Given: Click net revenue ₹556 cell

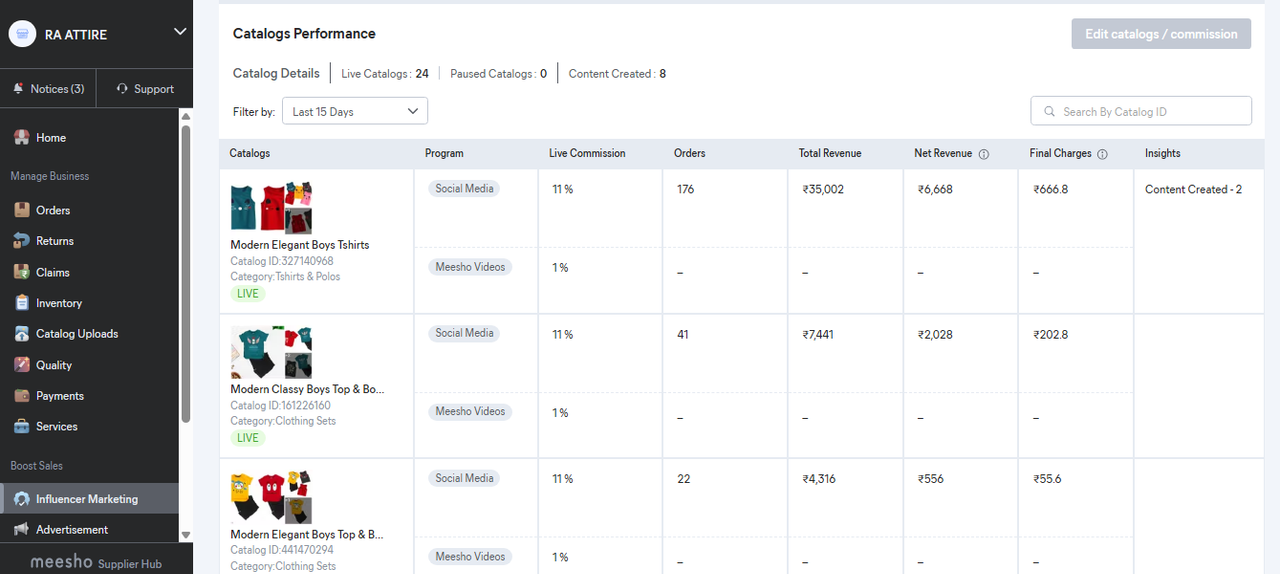Looking at the screenshot, I should pyautogui.click(x=931, y=479).
